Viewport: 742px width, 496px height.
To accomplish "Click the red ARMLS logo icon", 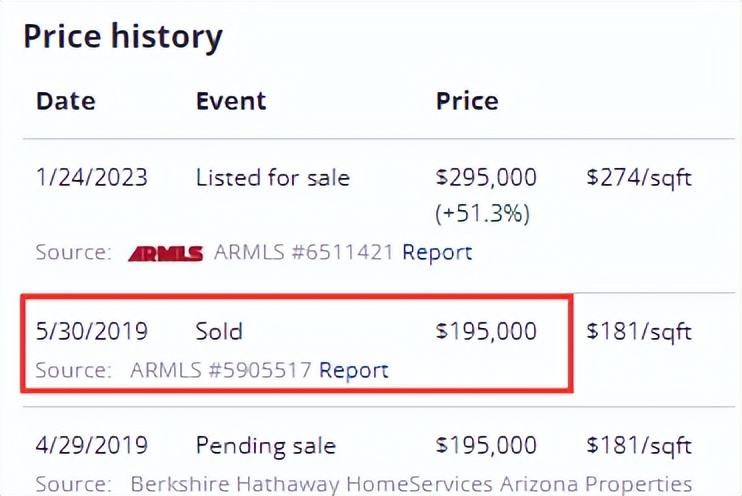I will [165, 253].
